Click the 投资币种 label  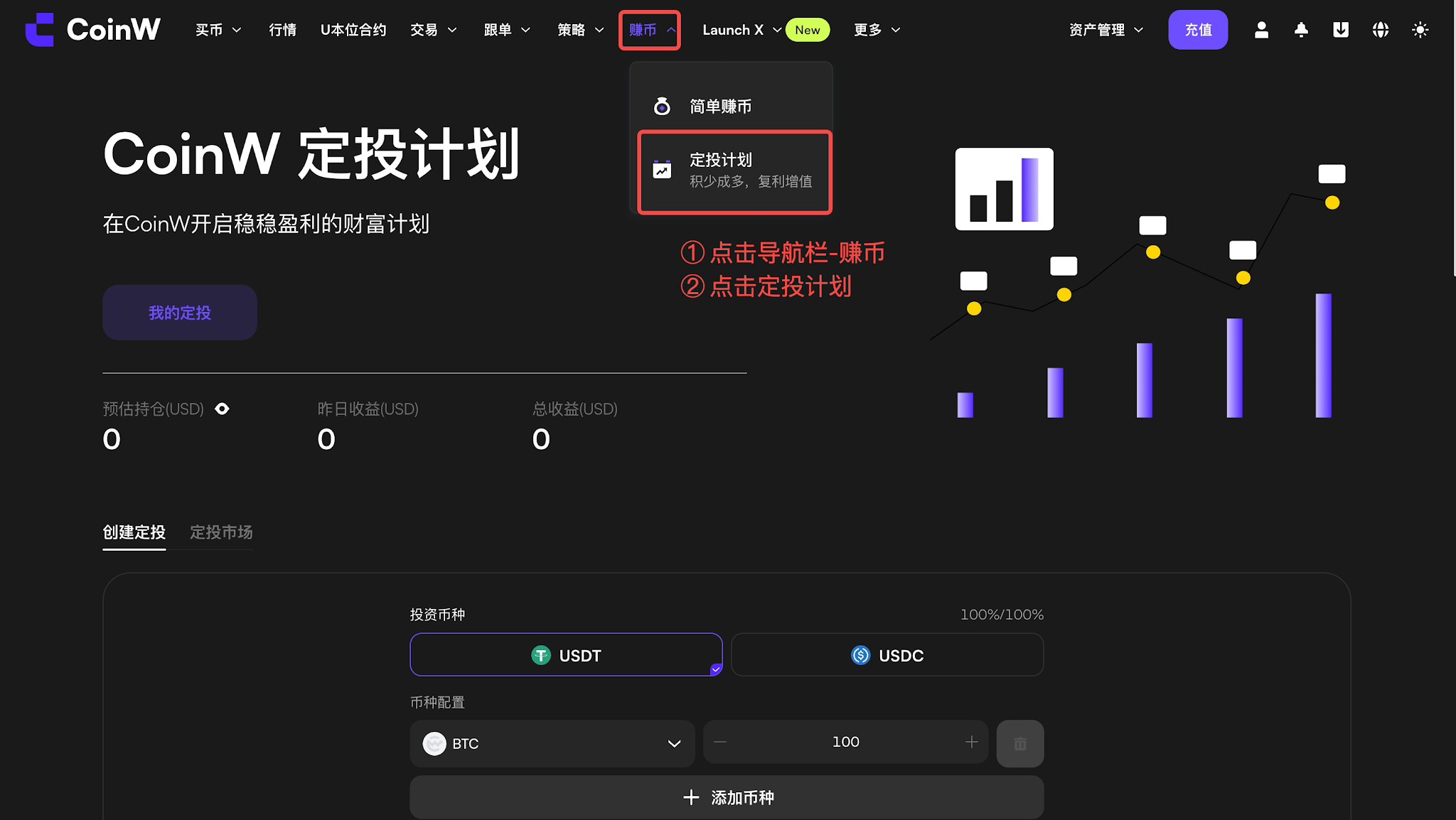(437, 615)
